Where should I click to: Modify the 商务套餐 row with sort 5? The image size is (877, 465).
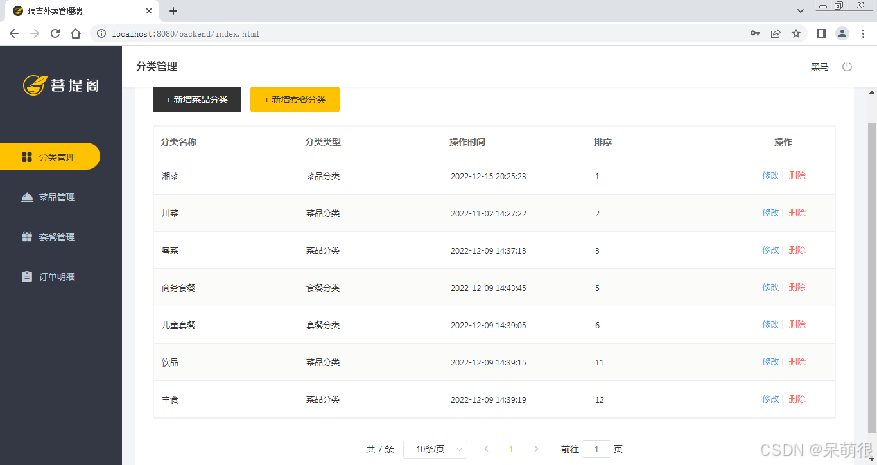point(770,287)
